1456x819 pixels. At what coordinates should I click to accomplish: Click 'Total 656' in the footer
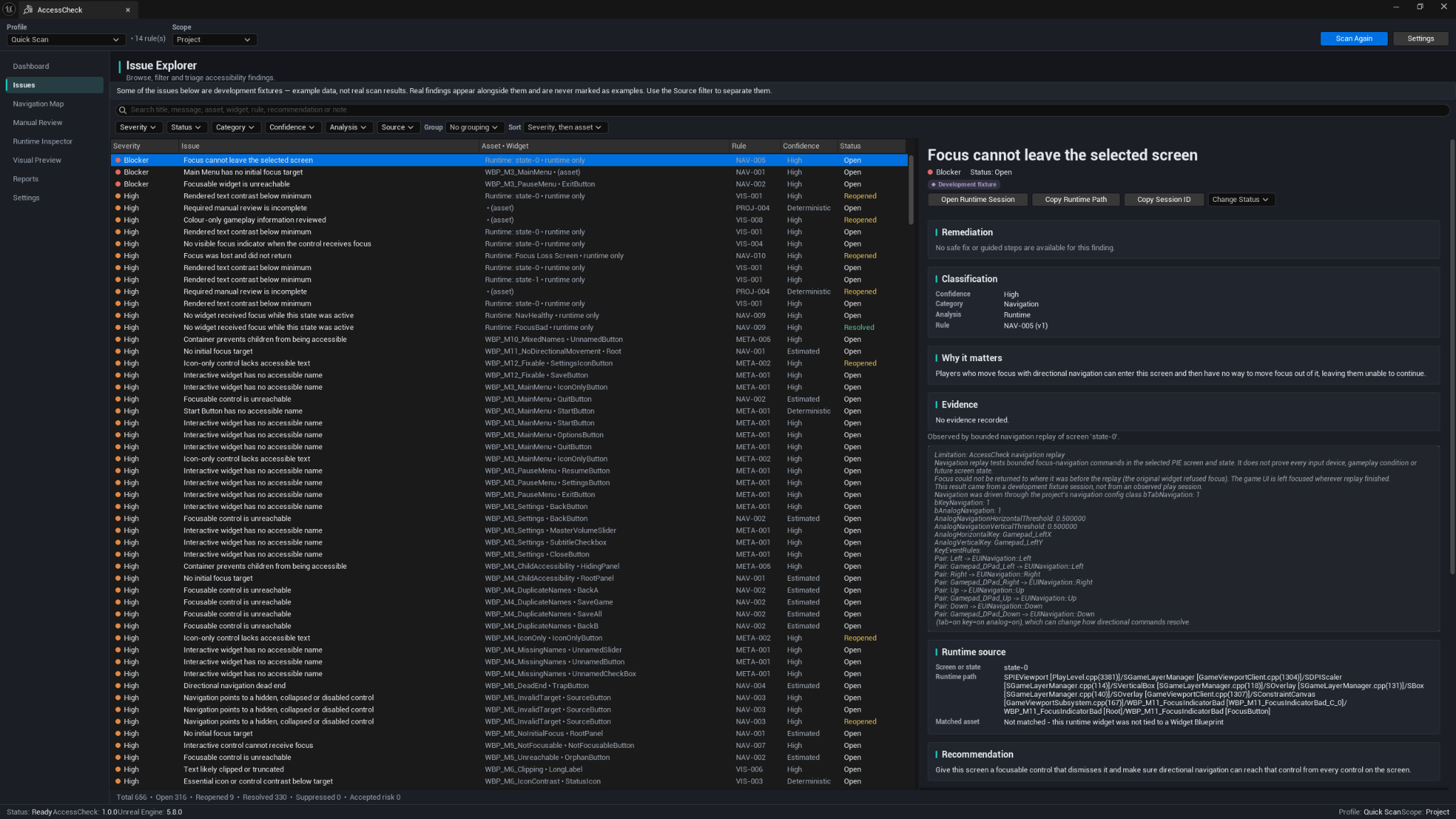(x=132, y=798)
